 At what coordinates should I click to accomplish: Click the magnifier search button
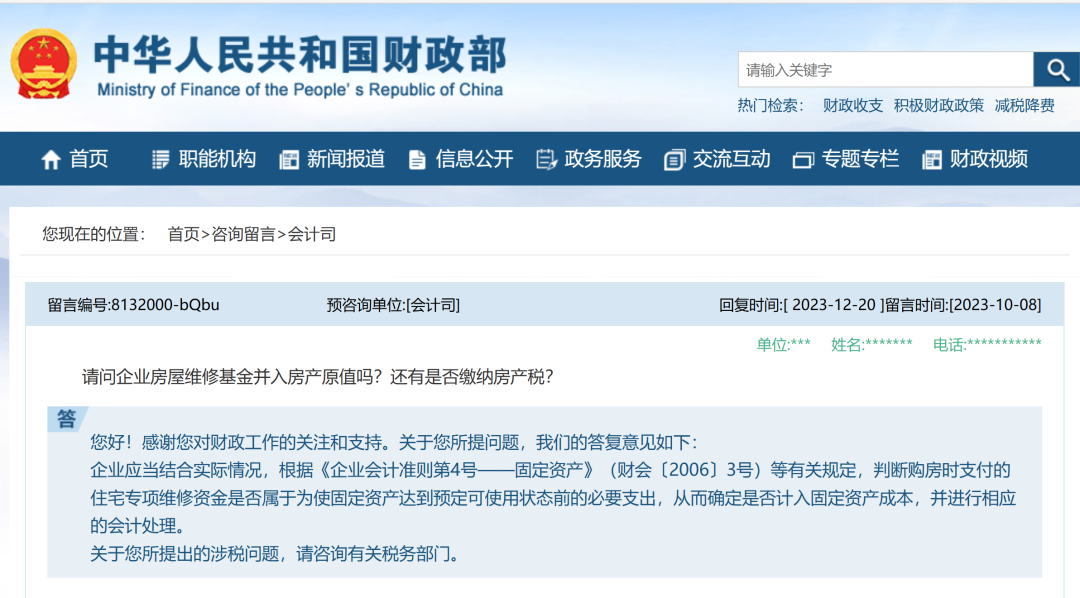tap(1056, 70)
